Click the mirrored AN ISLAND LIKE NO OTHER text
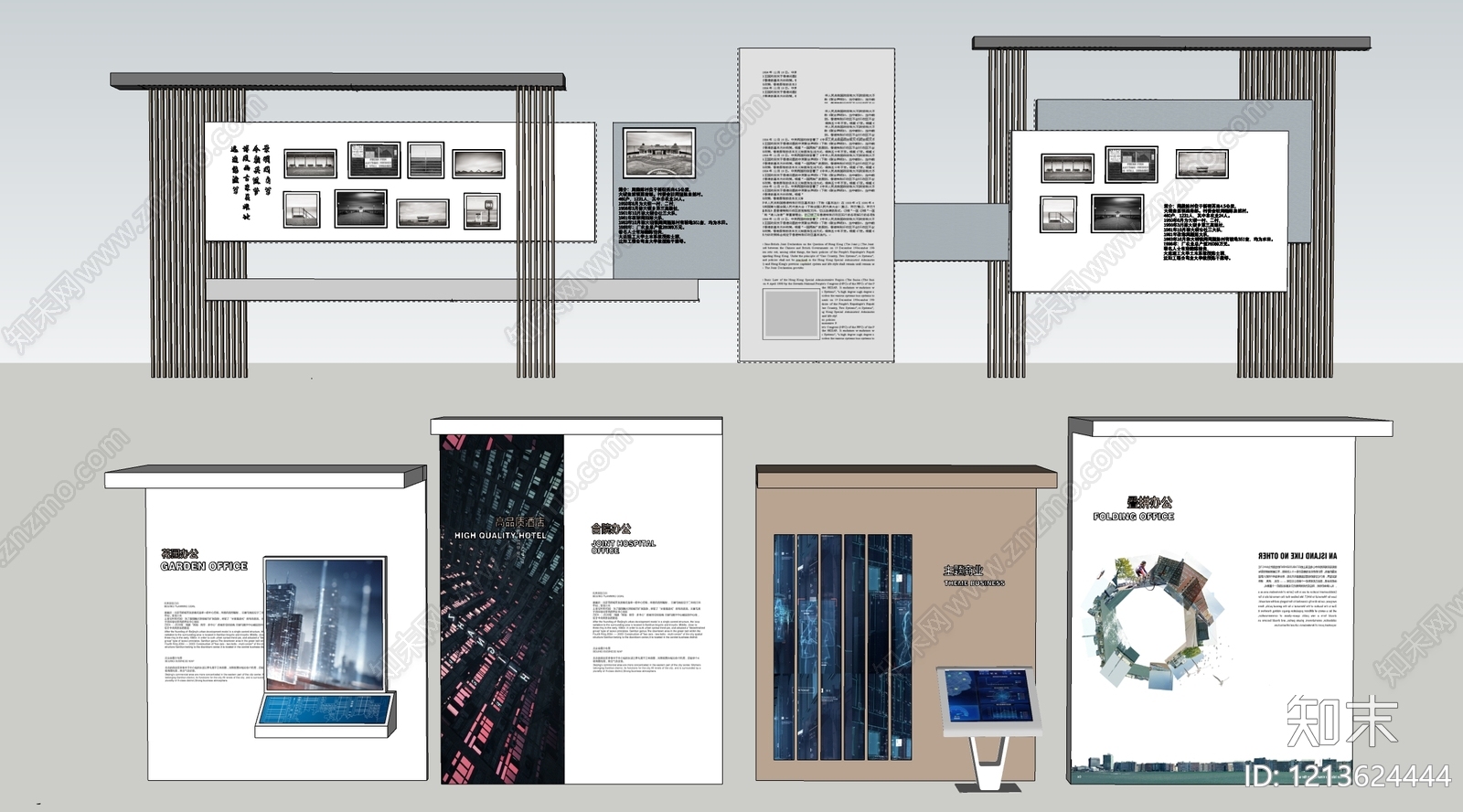The image size is (1463, 812). pos(1297,555)
